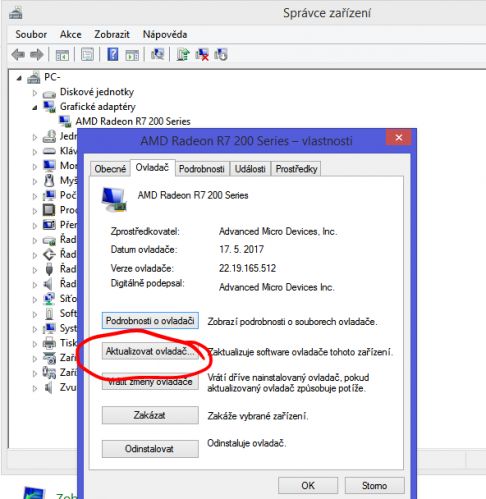Open the Soubor menu
486x499 pixels.
coord(31,34)
